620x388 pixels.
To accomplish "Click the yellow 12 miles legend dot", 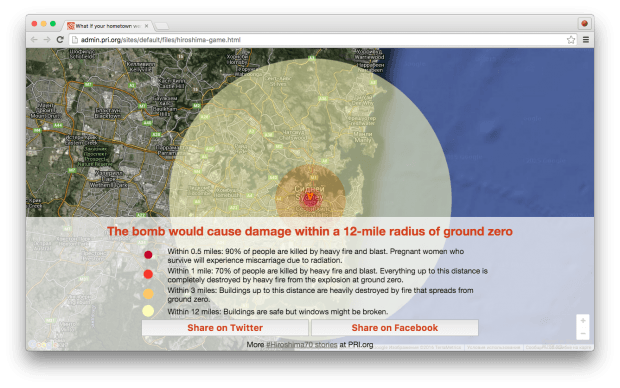I will [x=148, y=311].
